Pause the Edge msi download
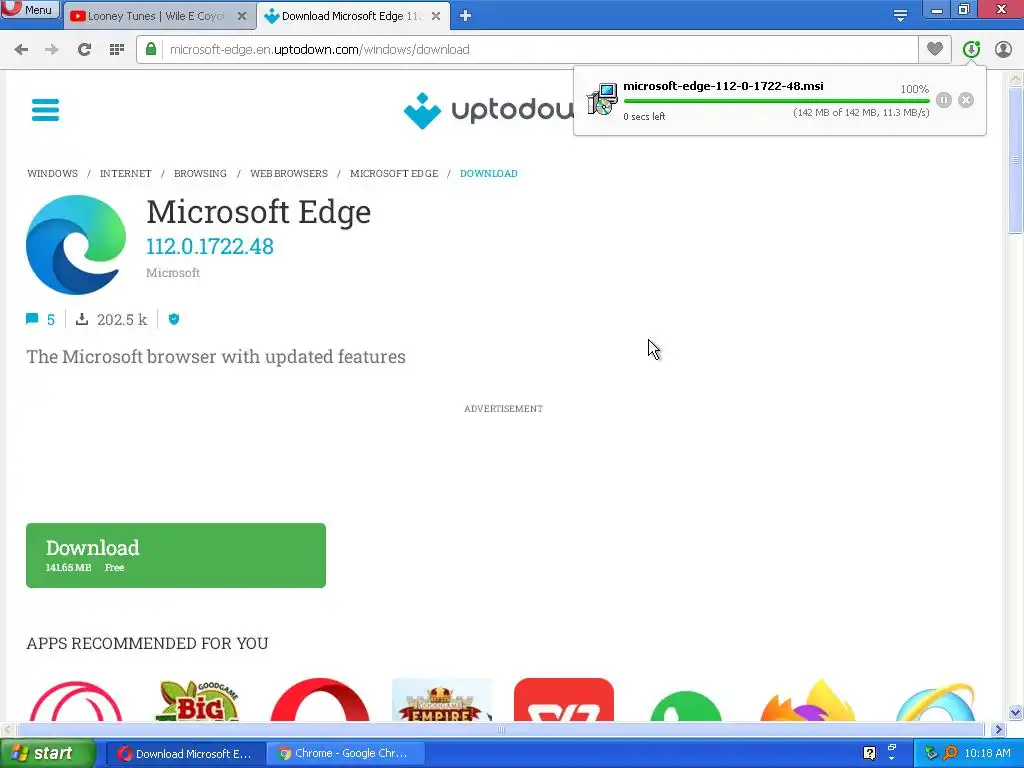Image resolution: width=1024 pixels, height=768 pixels. [944, 100]
